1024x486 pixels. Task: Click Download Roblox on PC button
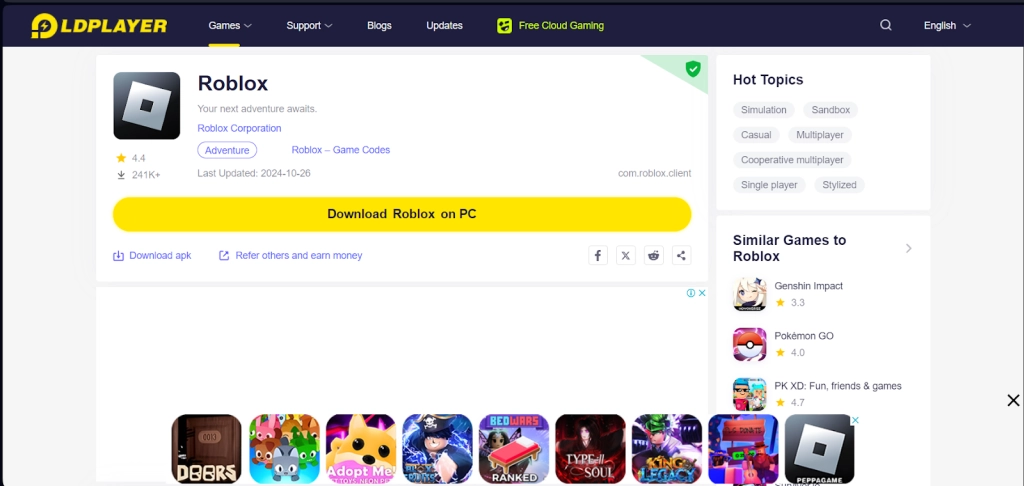pos(402,214)
